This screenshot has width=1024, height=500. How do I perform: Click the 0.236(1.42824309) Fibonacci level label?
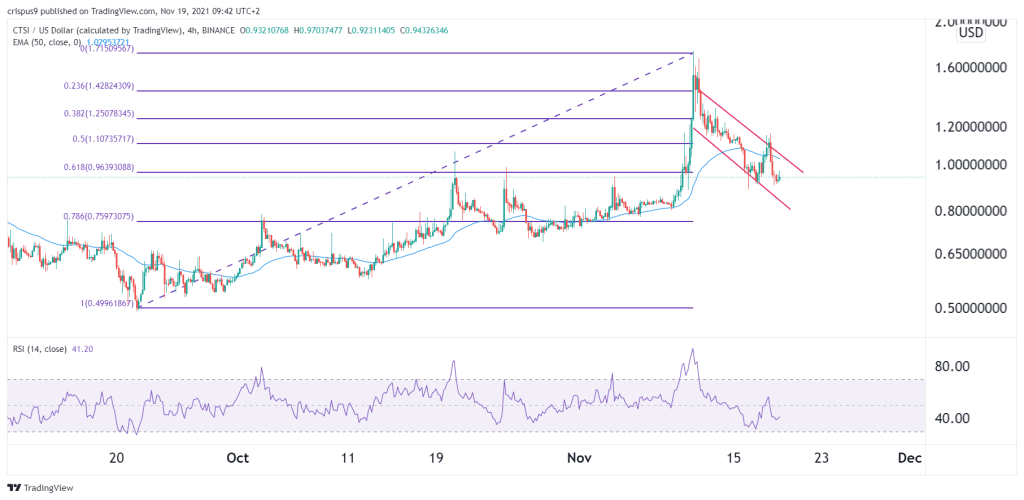coord(100,86)
